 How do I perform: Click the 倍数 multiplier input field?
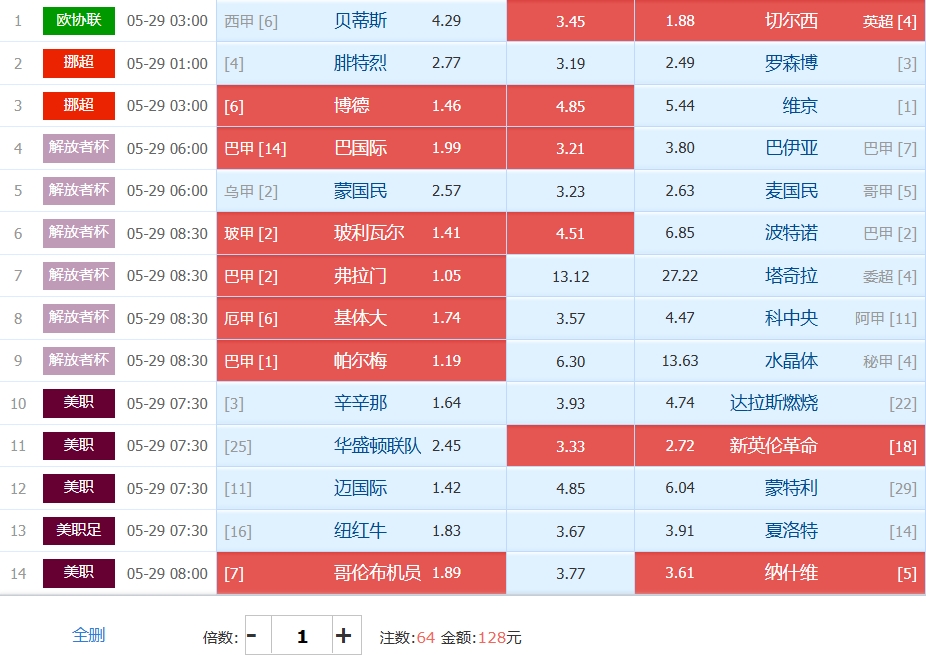[x=302, y=636]
